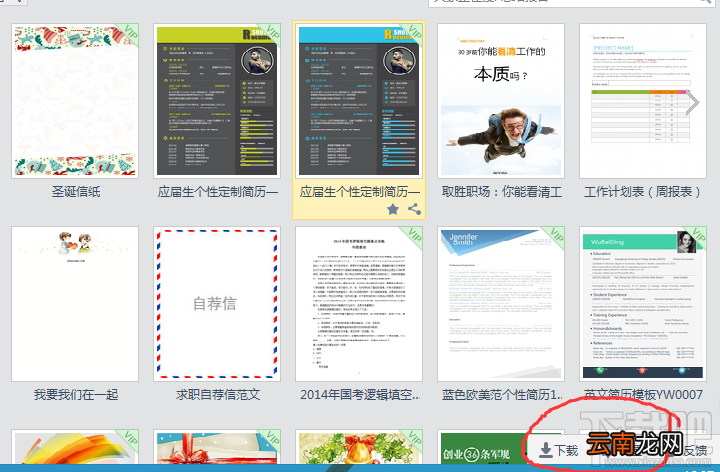
Task: Click the 取胜职场：你能看清工 title
Action: (502, 191)
